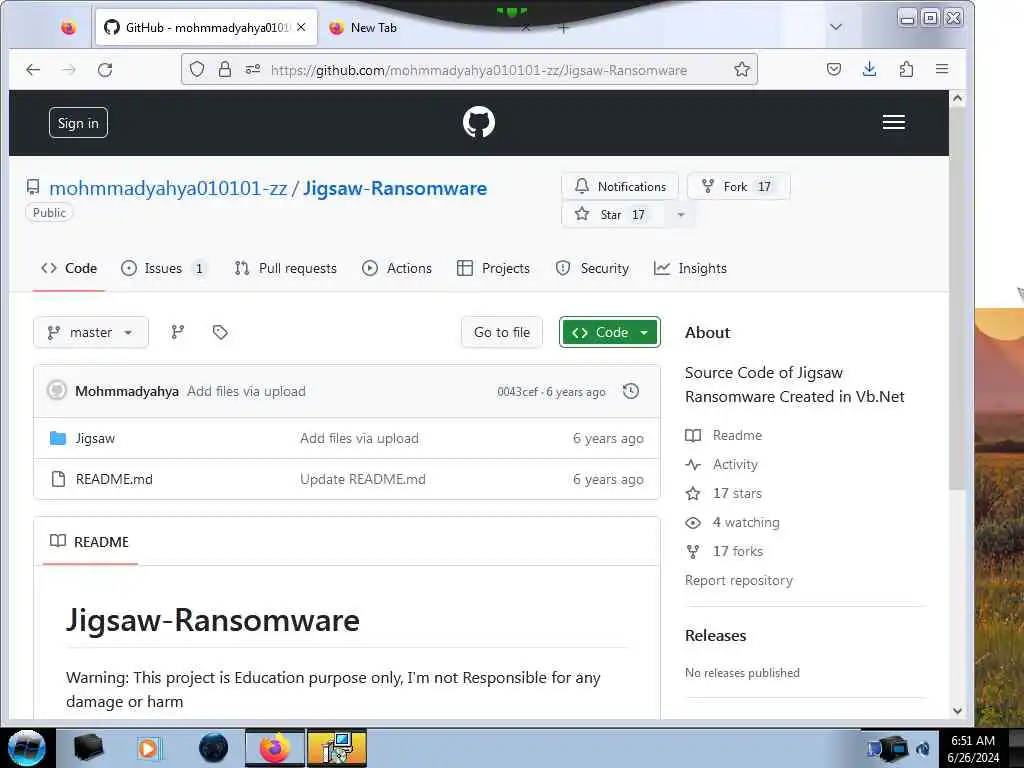Open the Star lists dropdown arrow
Image resolution: width=1024 pixels, height=768 pixels.
click(x=680, y=215)
